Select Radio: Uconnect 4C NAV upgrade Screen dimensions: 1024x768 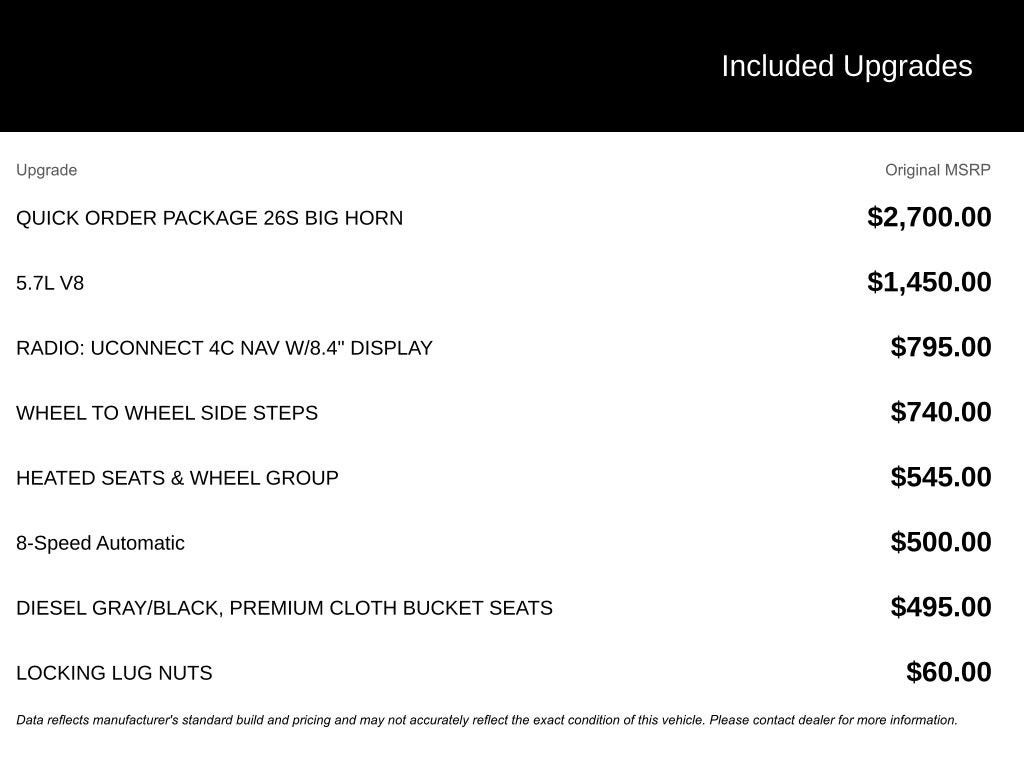pos(224,348)
